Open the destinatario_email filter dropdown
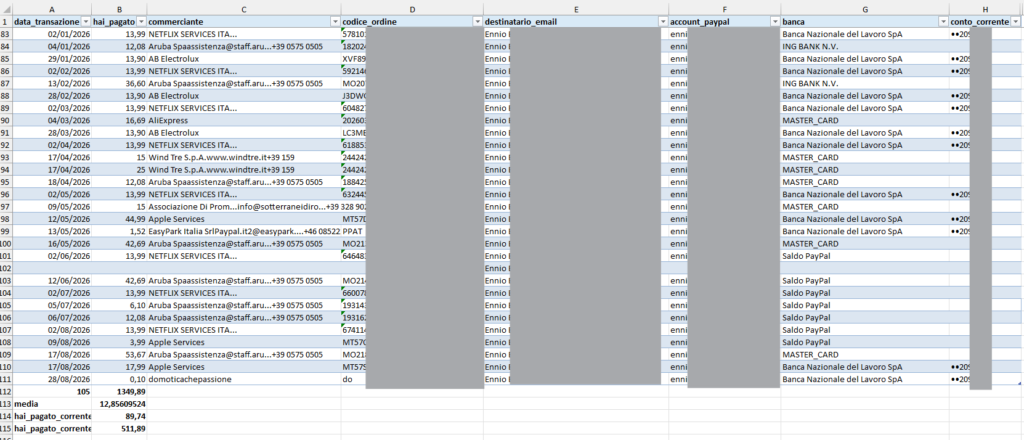The image size is (1024, 440). tap(663, 22)
